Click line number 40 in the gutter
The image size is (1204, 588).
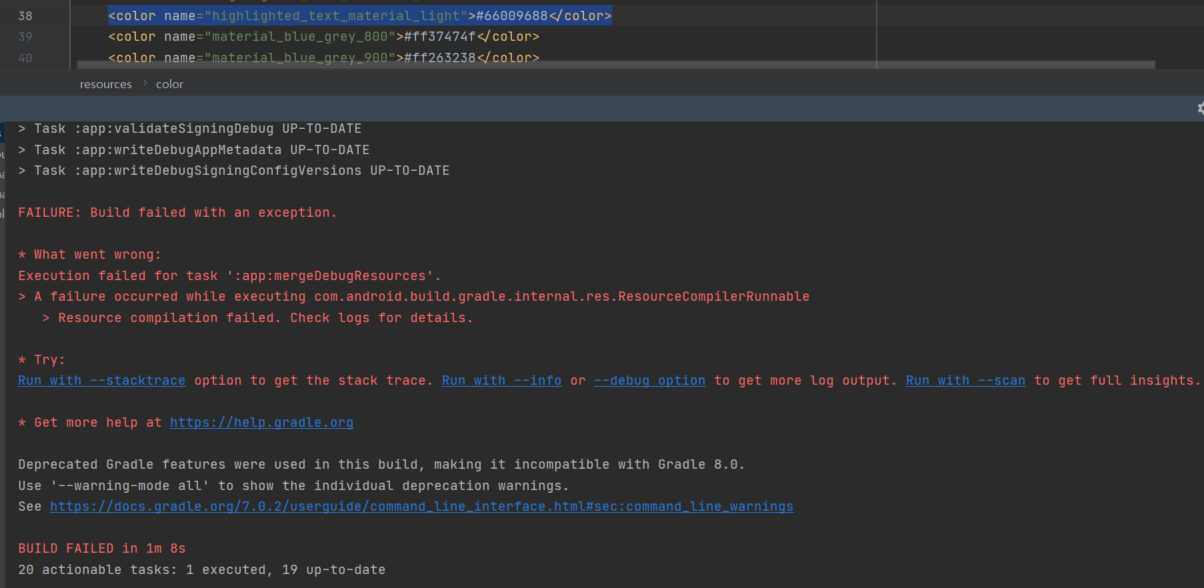[25, 57]
